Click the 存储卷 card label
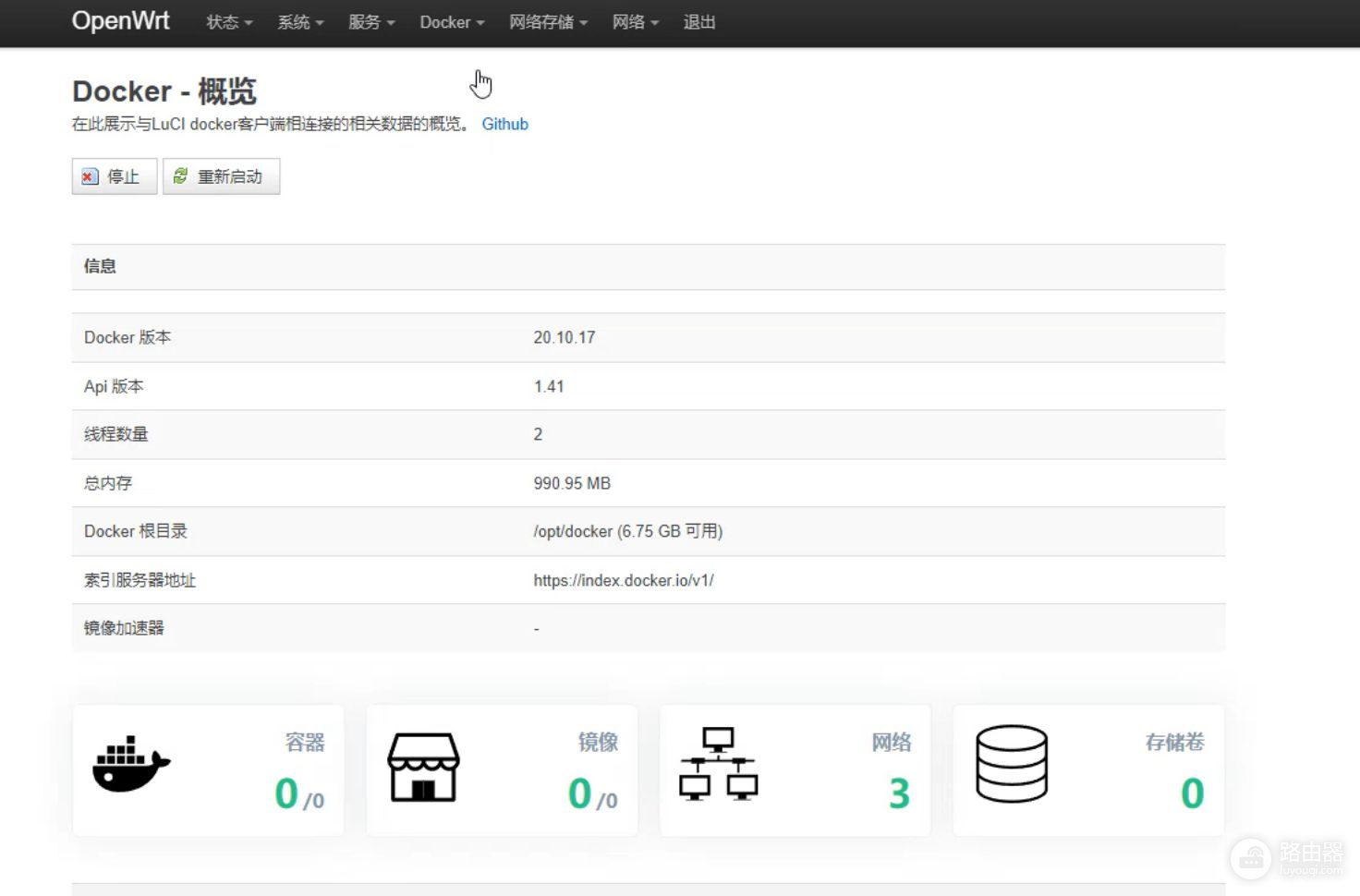Screen dimensions: 1360x896 point(1174,742)
